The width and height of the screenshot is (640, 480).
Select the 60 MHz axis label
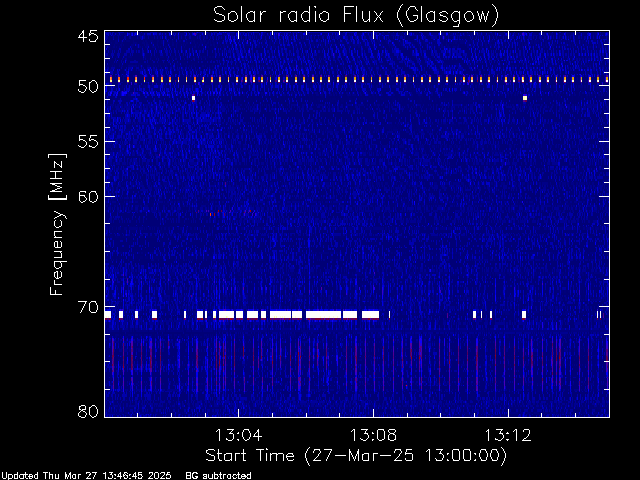click(88, 197)
